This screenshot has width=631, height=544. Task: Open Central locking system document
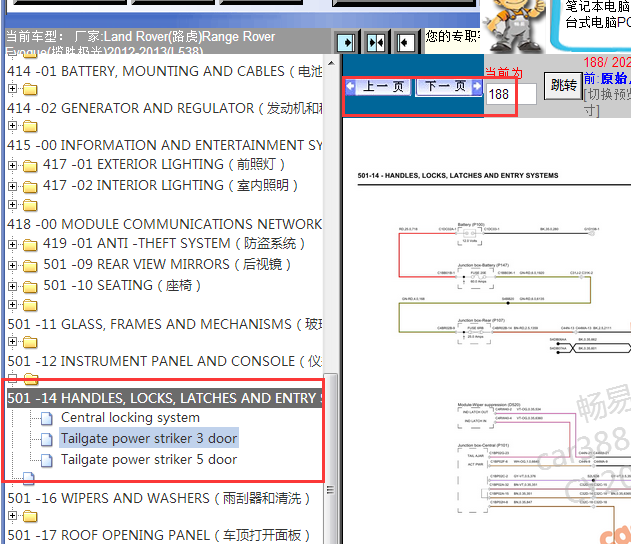130,418
